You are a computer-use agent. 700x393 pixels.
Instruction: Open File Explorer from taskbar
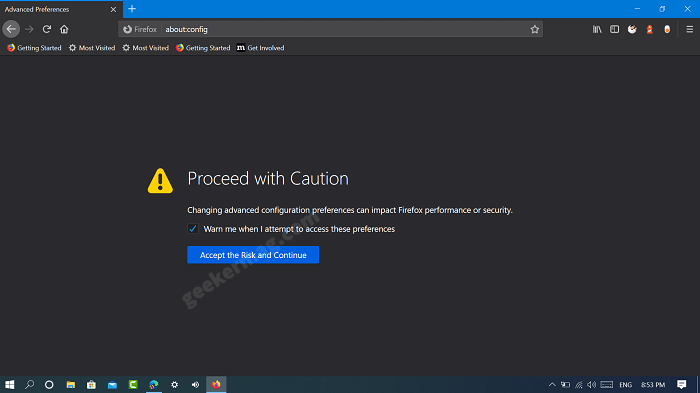pos(71,385)
